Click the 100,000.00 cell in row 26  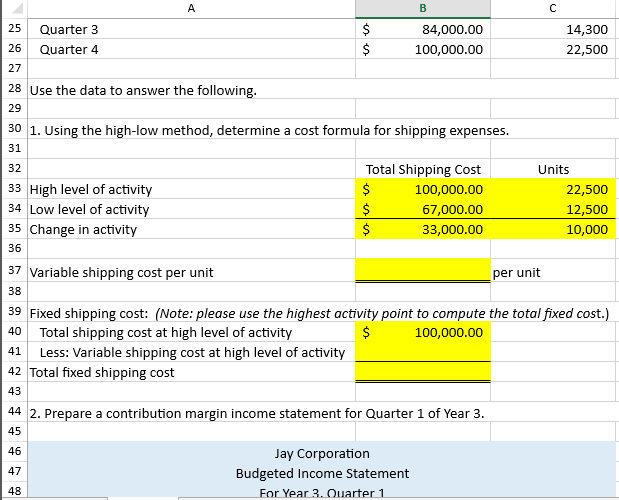423,49
